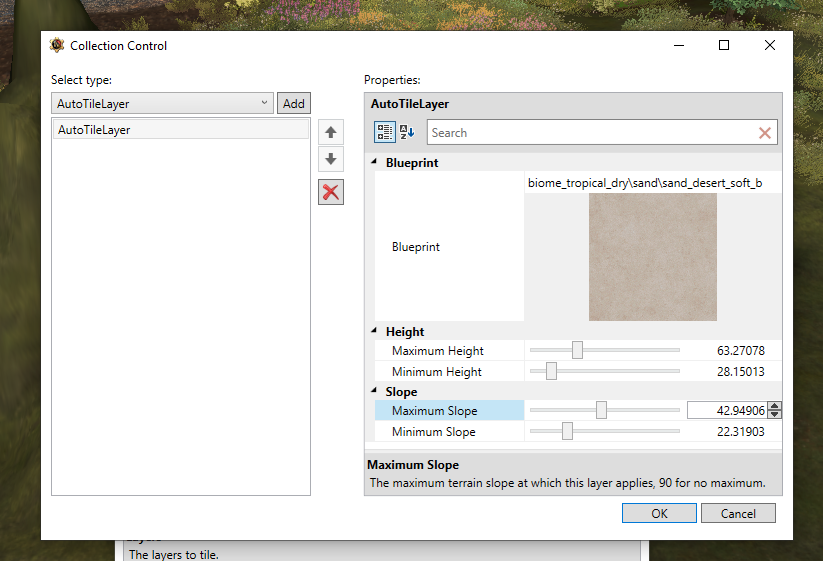823x561 pixels.
Task: Delete selected layer with red X icon
Action: pos(331,192)
